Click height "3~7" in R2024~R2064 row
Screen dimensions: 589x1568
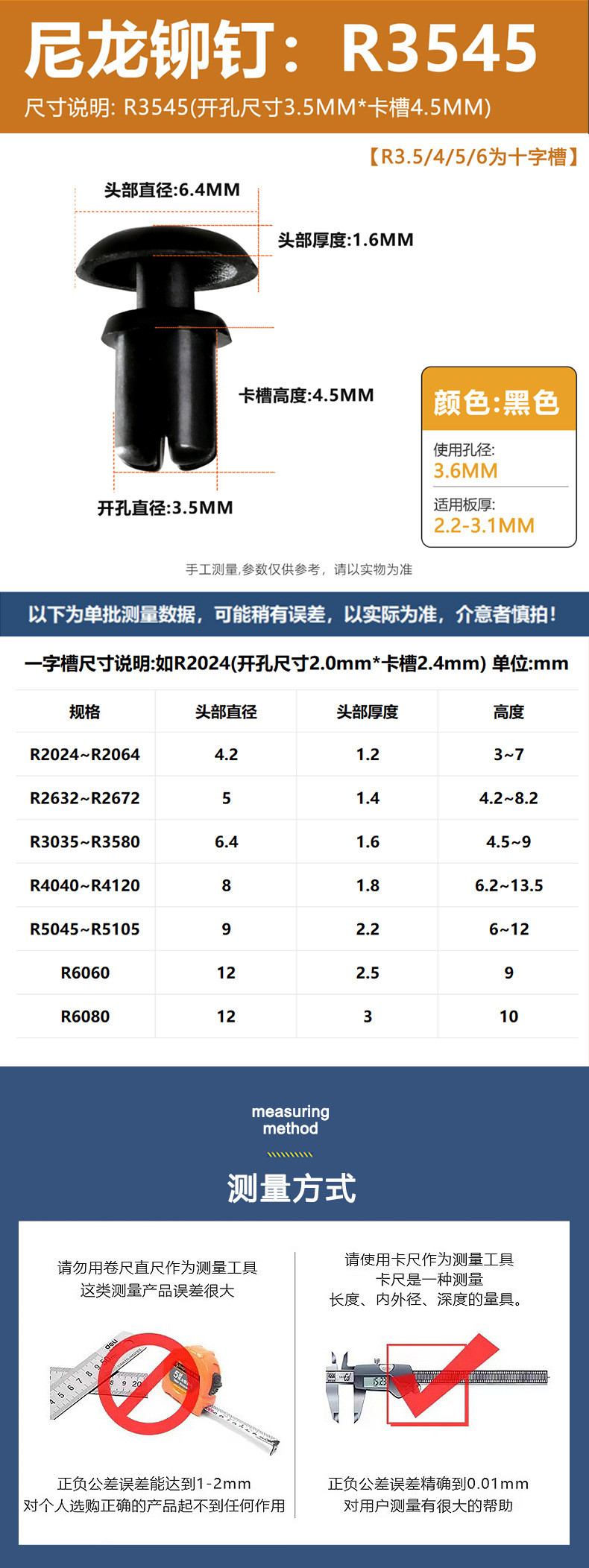pyautogui.click(x=508, y=754)
